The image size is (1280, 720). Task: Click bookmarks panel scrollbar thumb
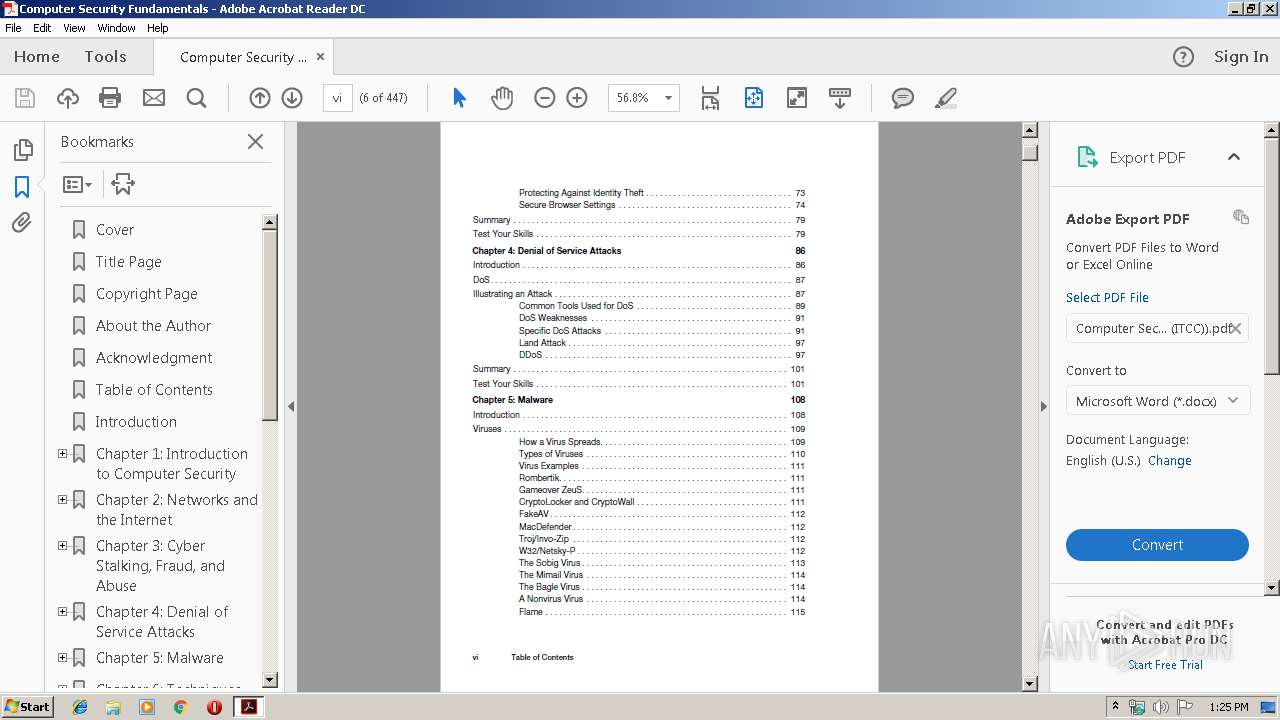click(x=269, y=325)
